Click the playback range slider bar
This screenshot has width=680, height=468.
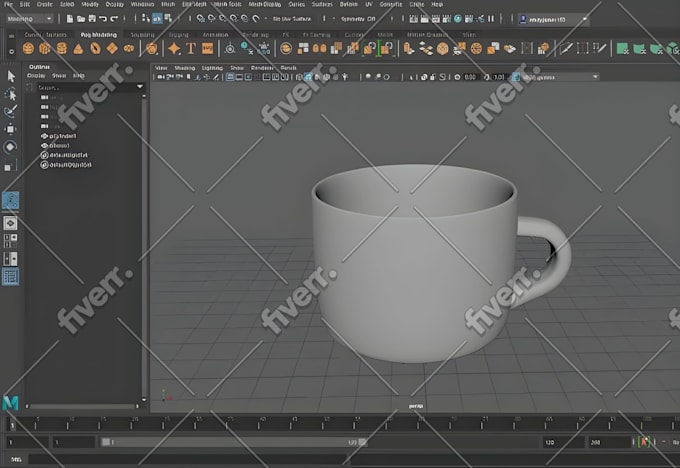234,442
